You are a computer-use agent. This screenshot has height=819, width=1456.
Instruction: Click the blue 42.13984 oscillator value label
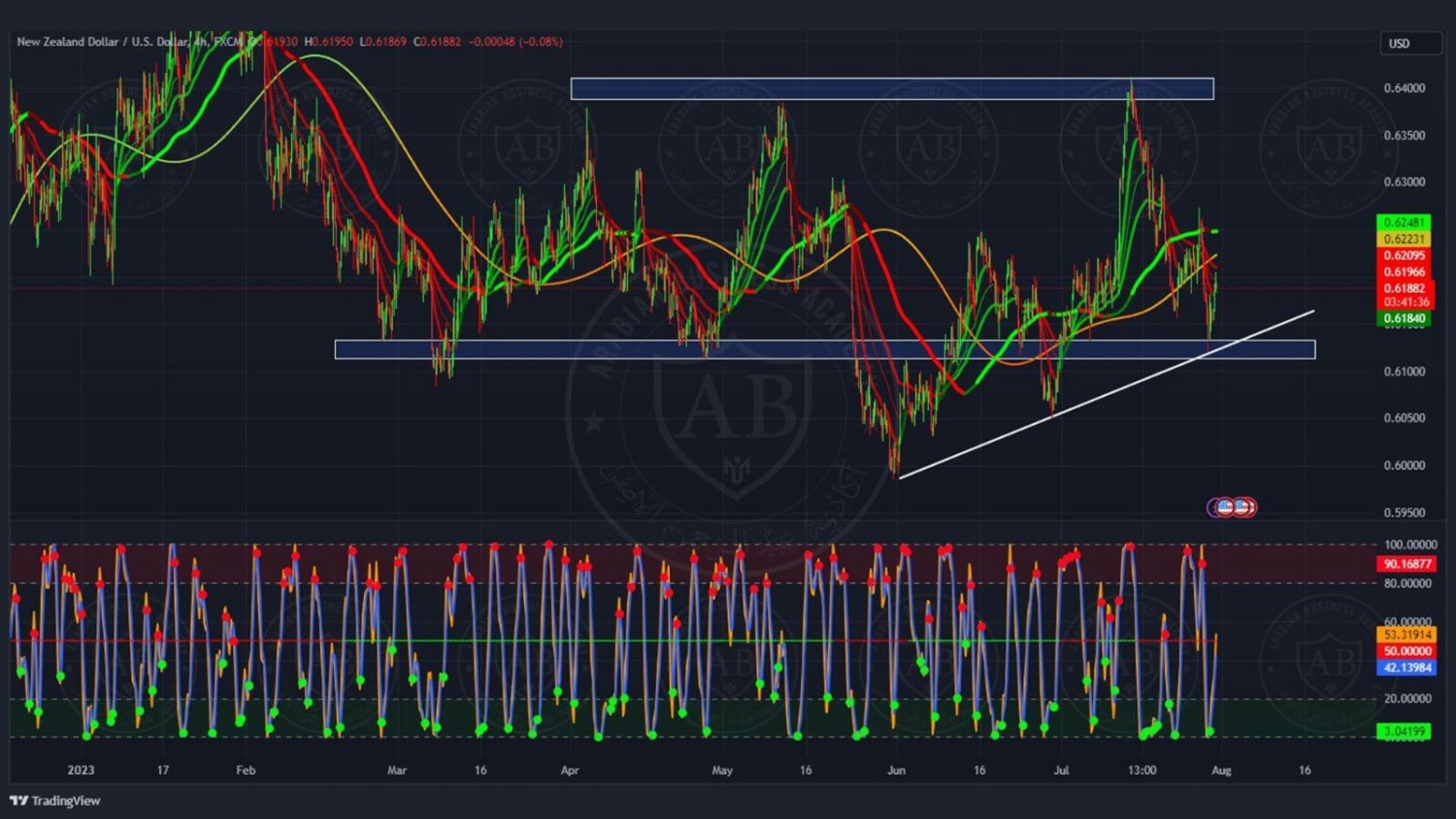click(1406, 668)
